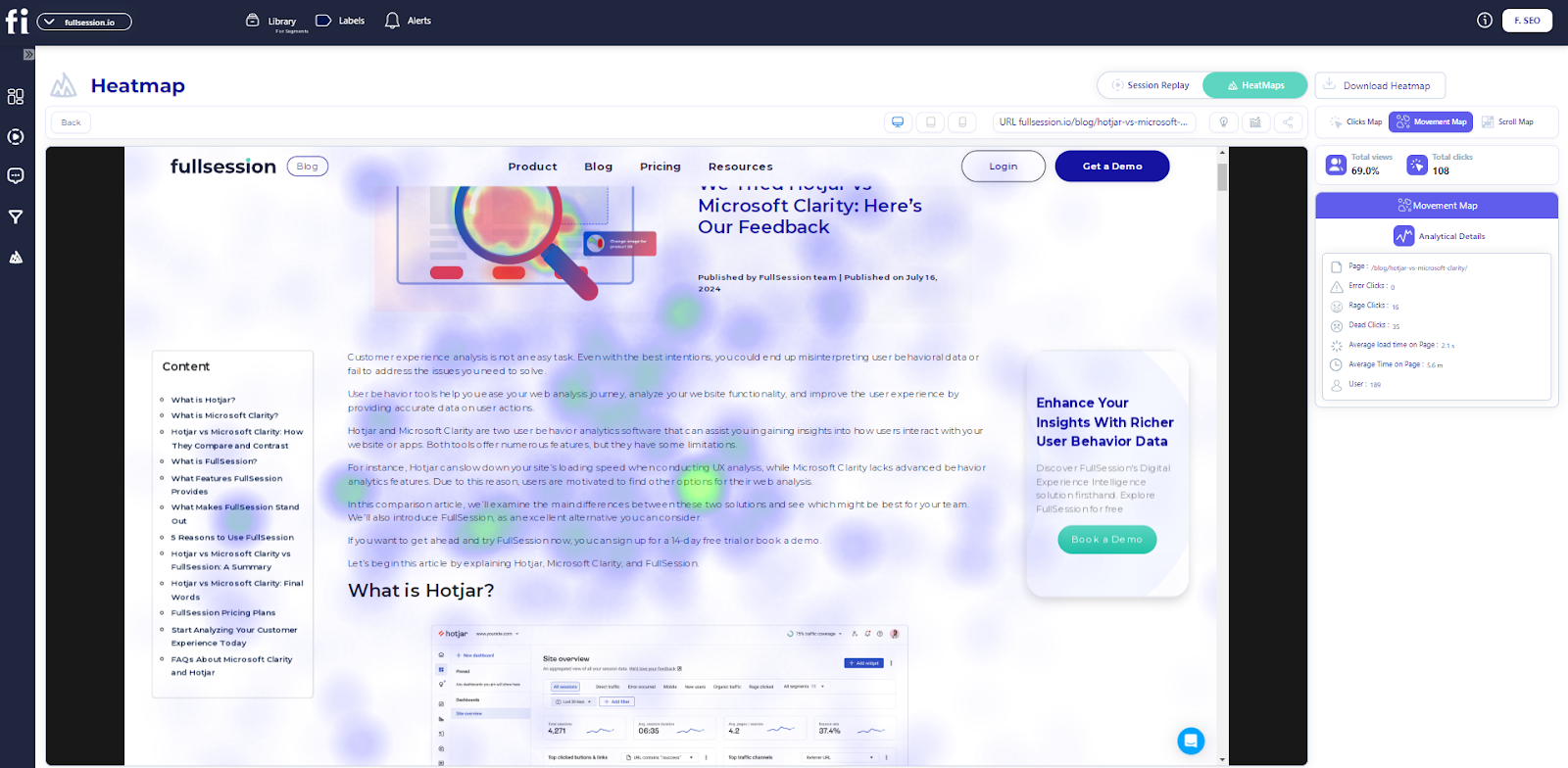
Task: Click the Error Clicks warning icon
Action: pos(1337,287)
